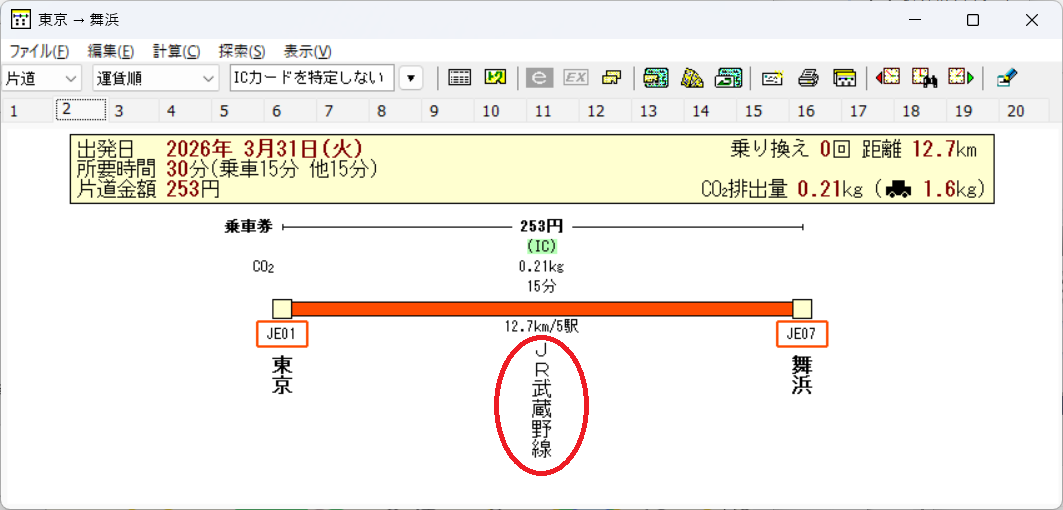
Task: Click the 東京 station square node
Action: pyautogui.click(x=282, y=309)
